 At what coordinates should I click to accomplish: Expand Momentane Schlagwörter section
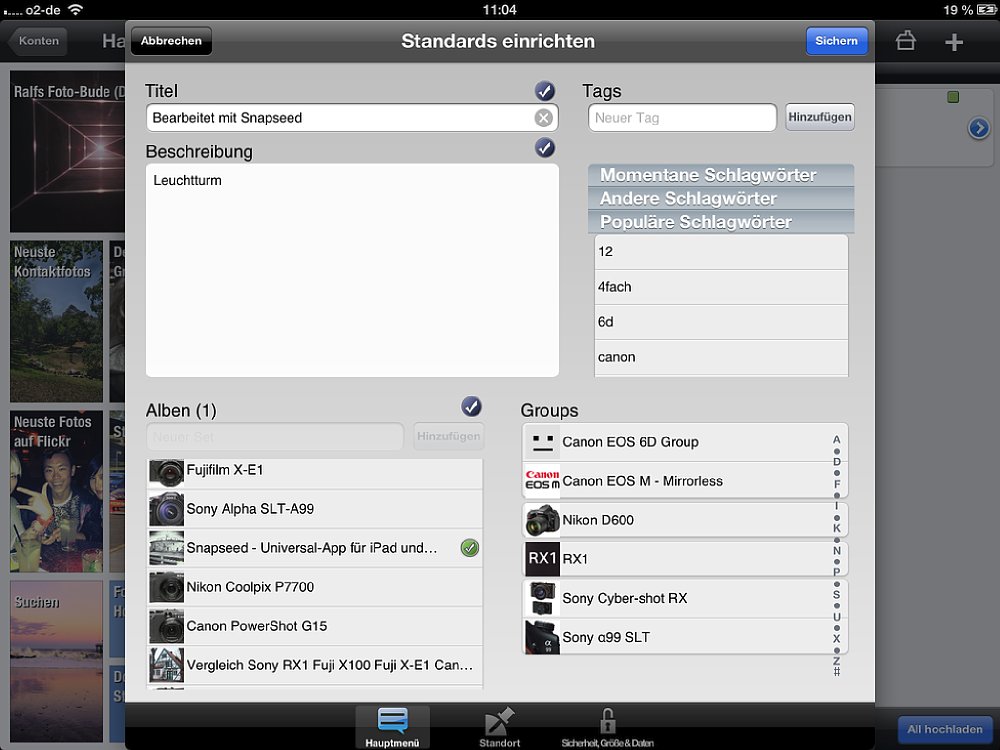point(720,175)
